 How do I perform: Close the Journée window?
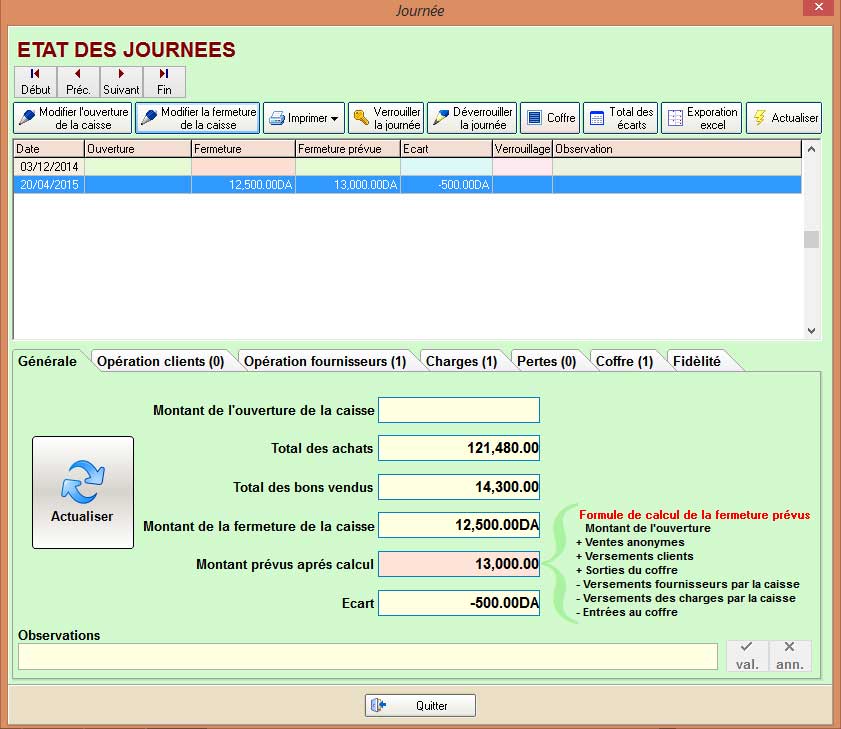click(x=818, y=7)
